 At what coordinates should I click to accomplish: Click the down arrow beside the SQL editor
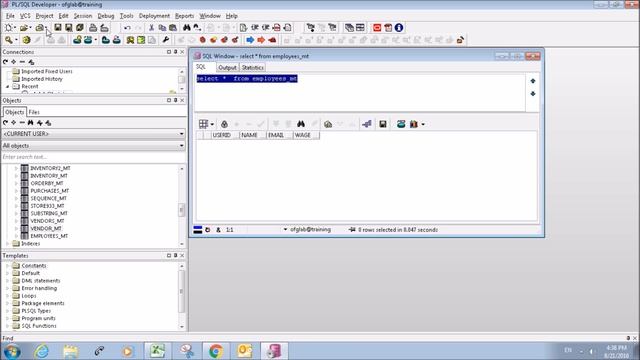tap(533, 94)
